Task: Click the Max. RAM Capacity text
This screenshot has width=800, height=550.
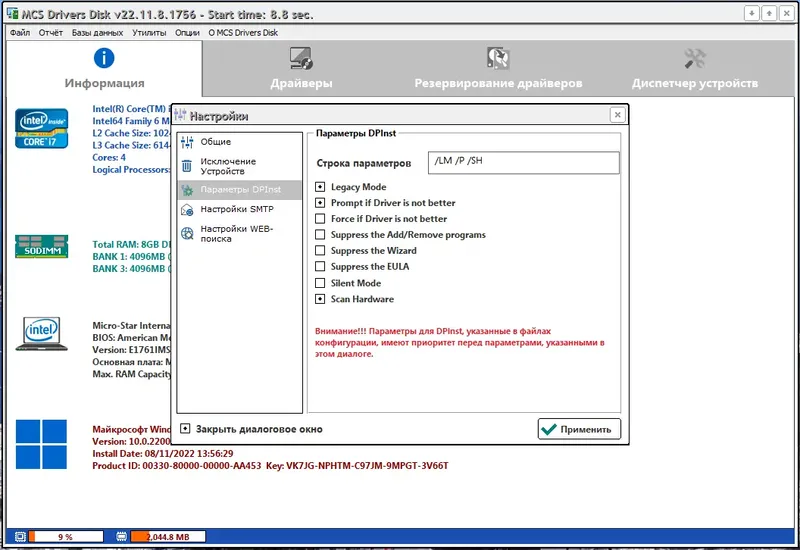Action: coord(131,374)
